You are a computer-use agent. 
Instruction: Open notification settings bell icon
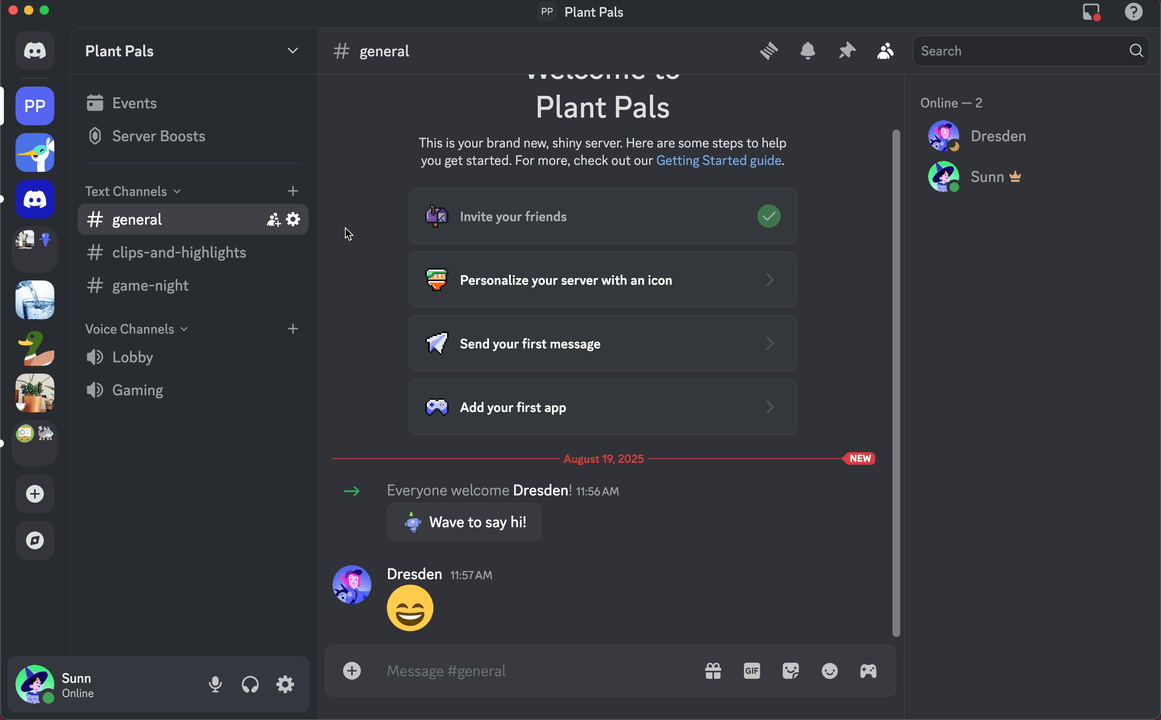pos(808,50)
